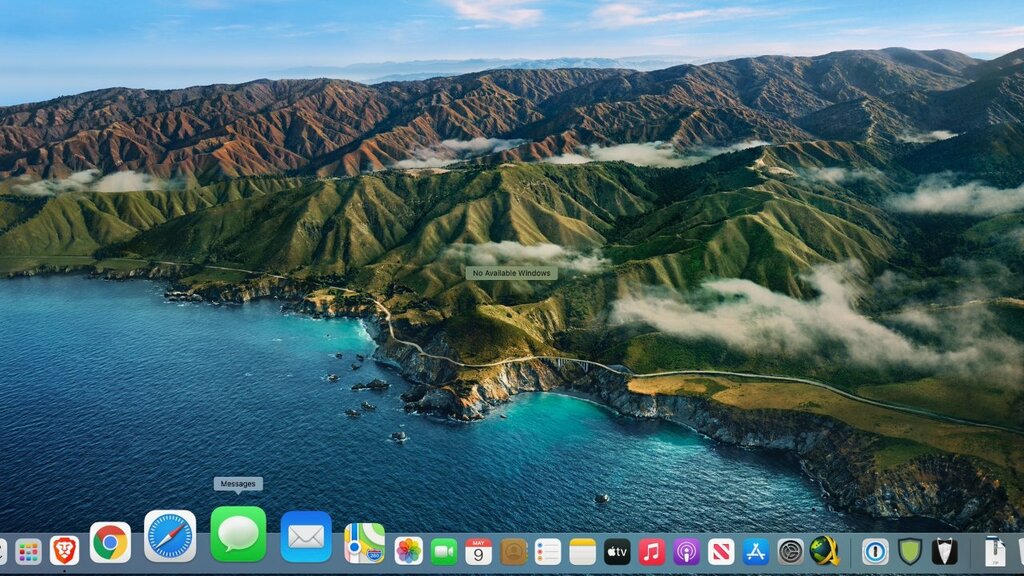Launch the Brave browser
1024x576 pixels.
click(64, 550)
